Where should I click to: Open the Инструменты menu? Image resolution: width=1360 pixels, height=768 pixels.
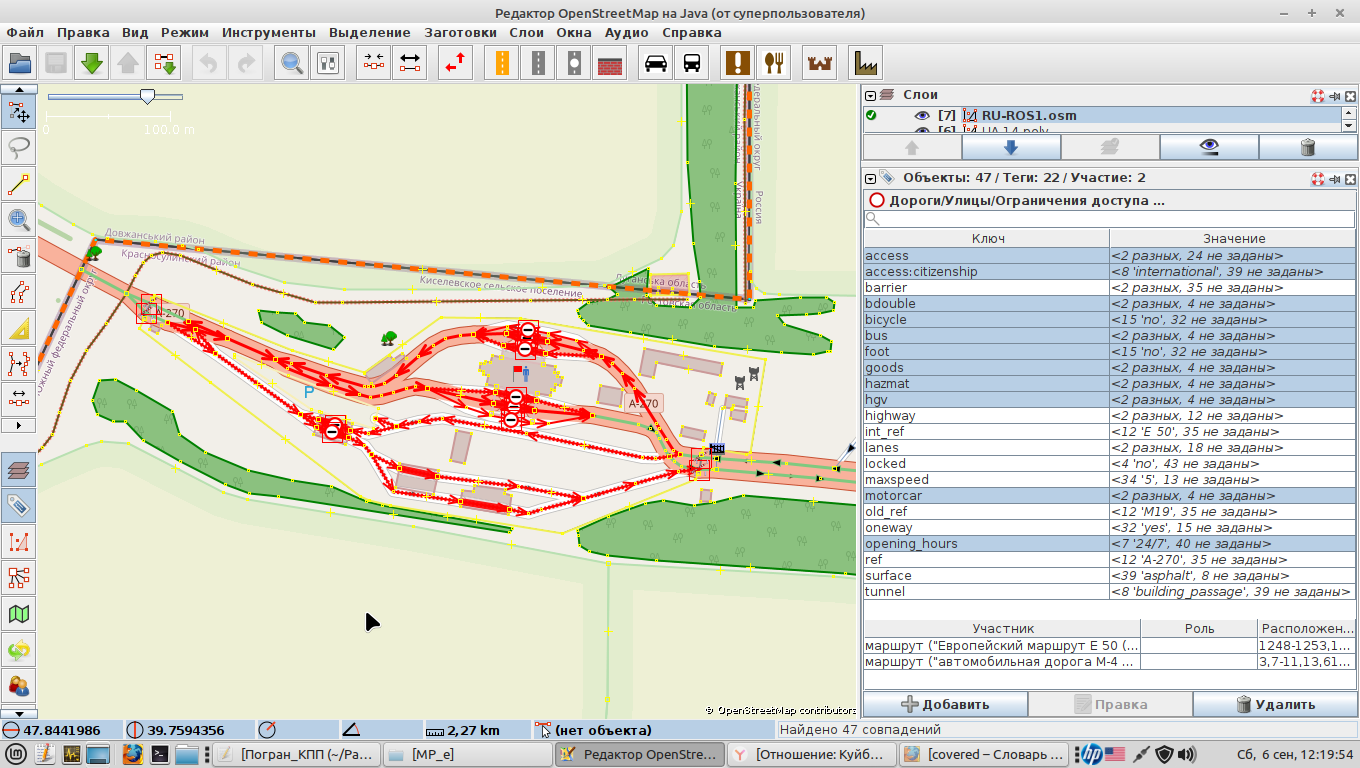[x=269, y=32]
